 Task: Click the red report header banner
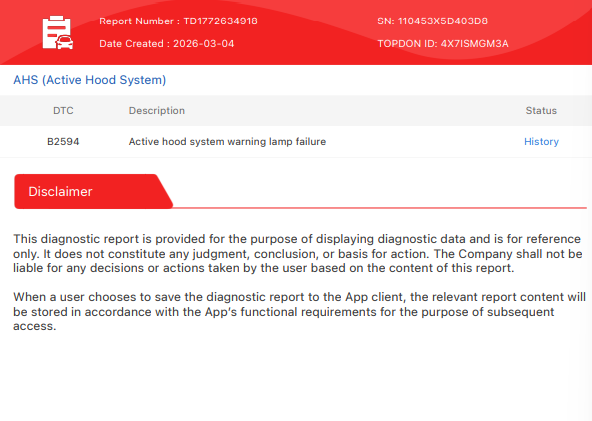[x=296, y=32]
